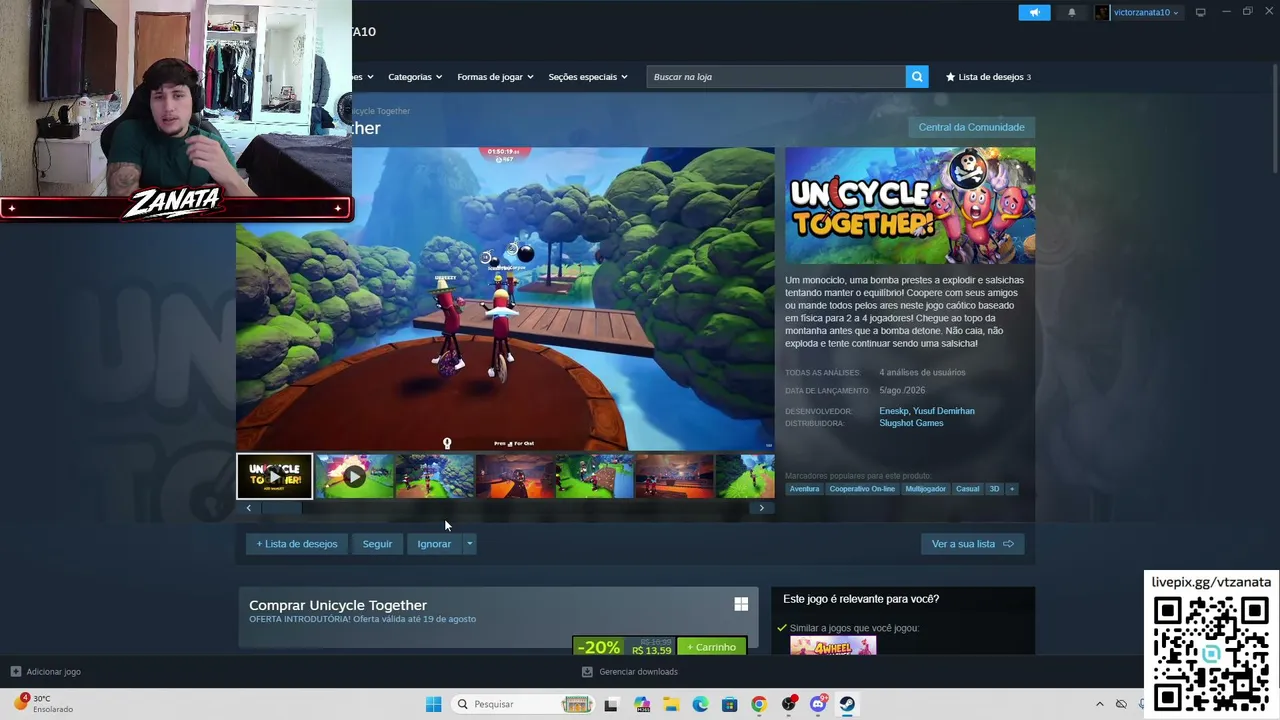Open the Gerenciar downloads link
1280x720 pixels.
638,672
